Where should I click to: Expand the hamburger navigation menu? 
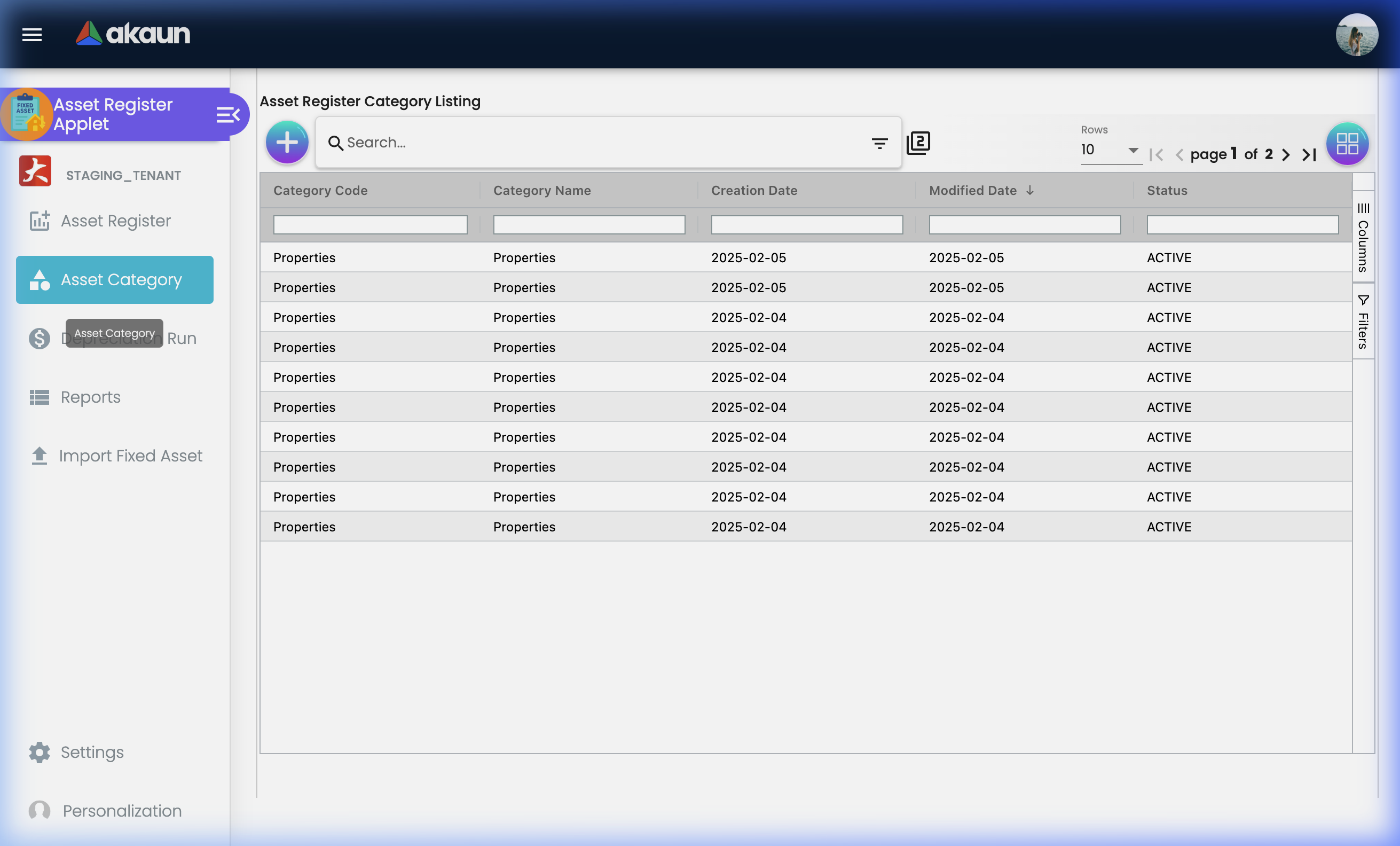pos(32,35)
